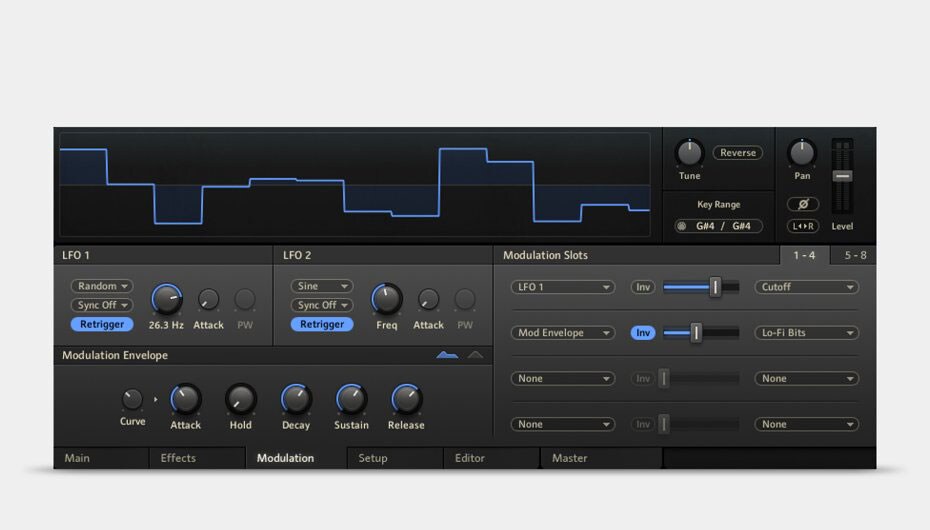The width and height of the screenshot is (930, 530).
Task: Open the Cutoff destination dropdown
Action: coord(806,287)
